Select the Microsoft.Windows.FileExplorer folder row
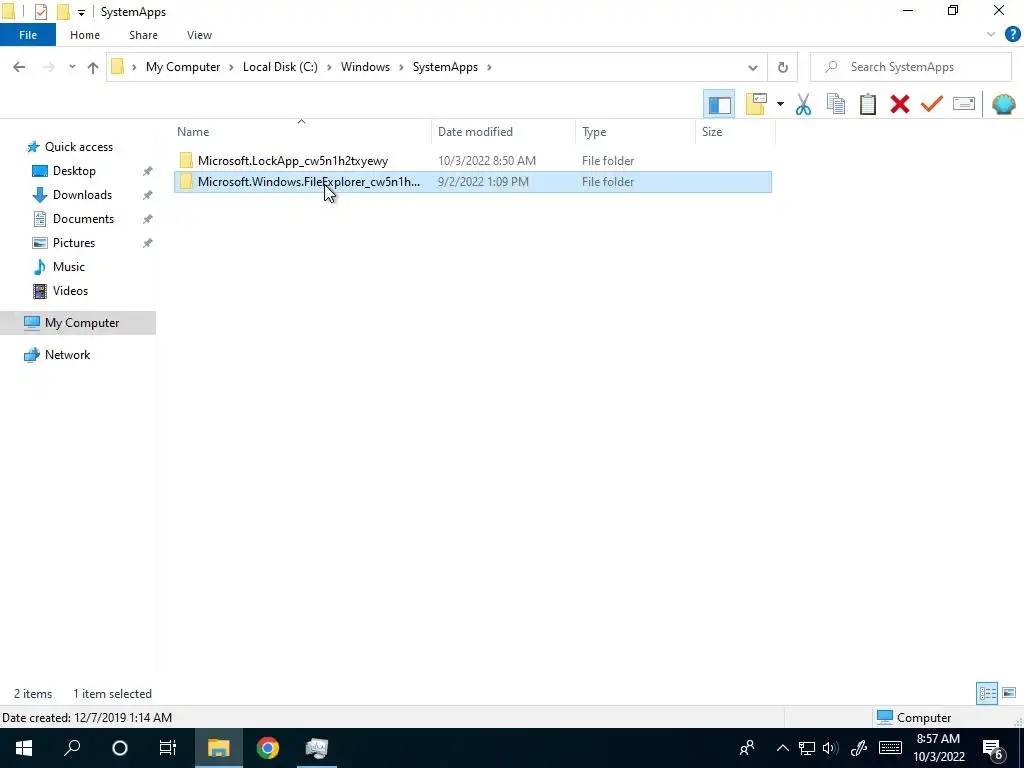1024x768 pixels. coord(473,182)
